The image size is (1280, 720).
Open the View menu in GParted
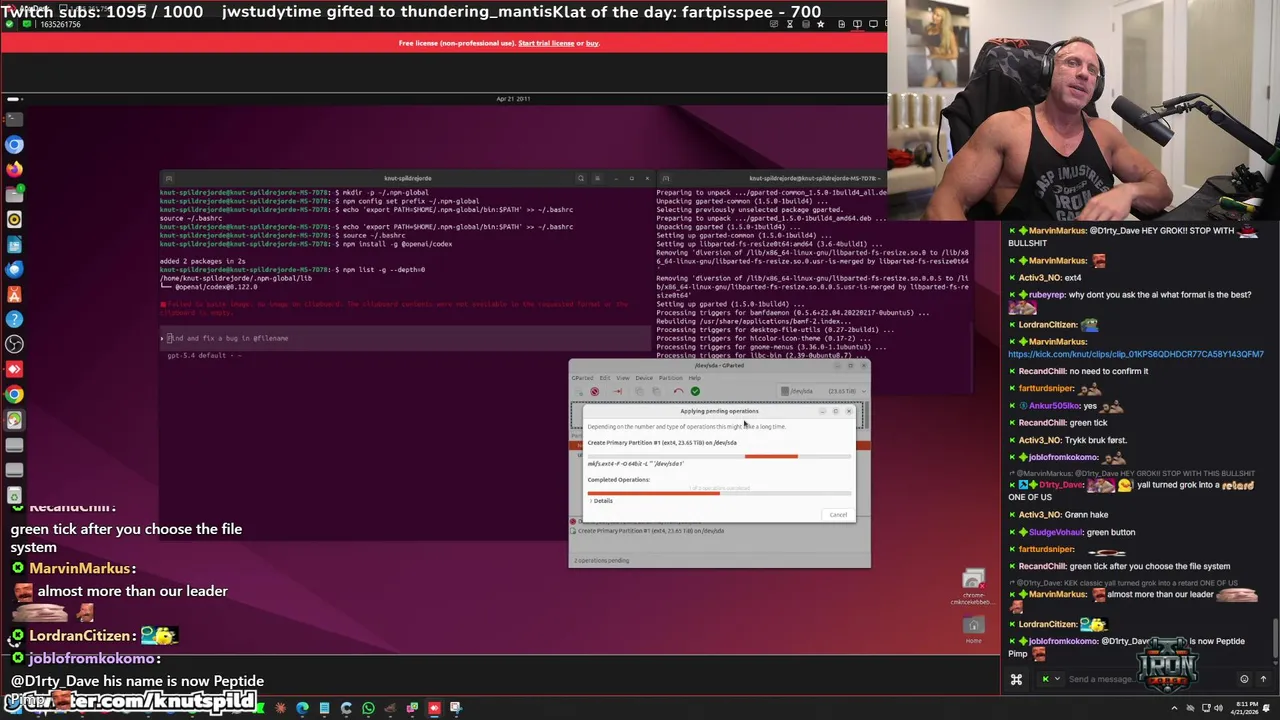623,378
